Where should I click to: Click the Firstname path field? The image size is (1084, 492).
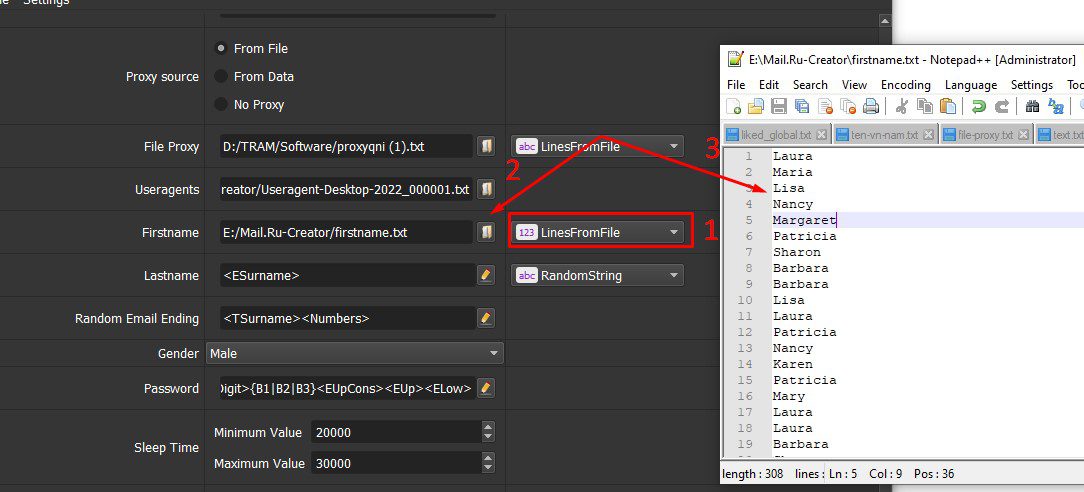coord(346,232)
